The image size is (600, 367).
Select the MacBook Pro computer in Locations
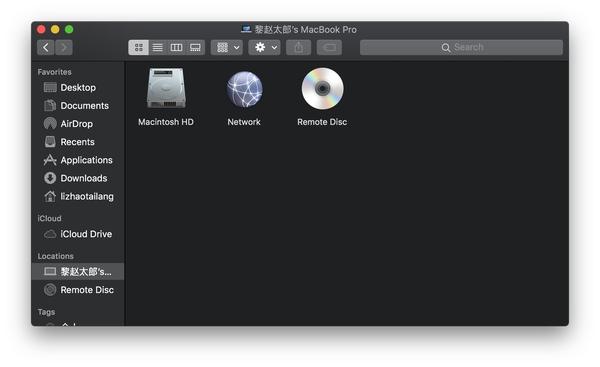pyautogui.click(x=78, y=272)
